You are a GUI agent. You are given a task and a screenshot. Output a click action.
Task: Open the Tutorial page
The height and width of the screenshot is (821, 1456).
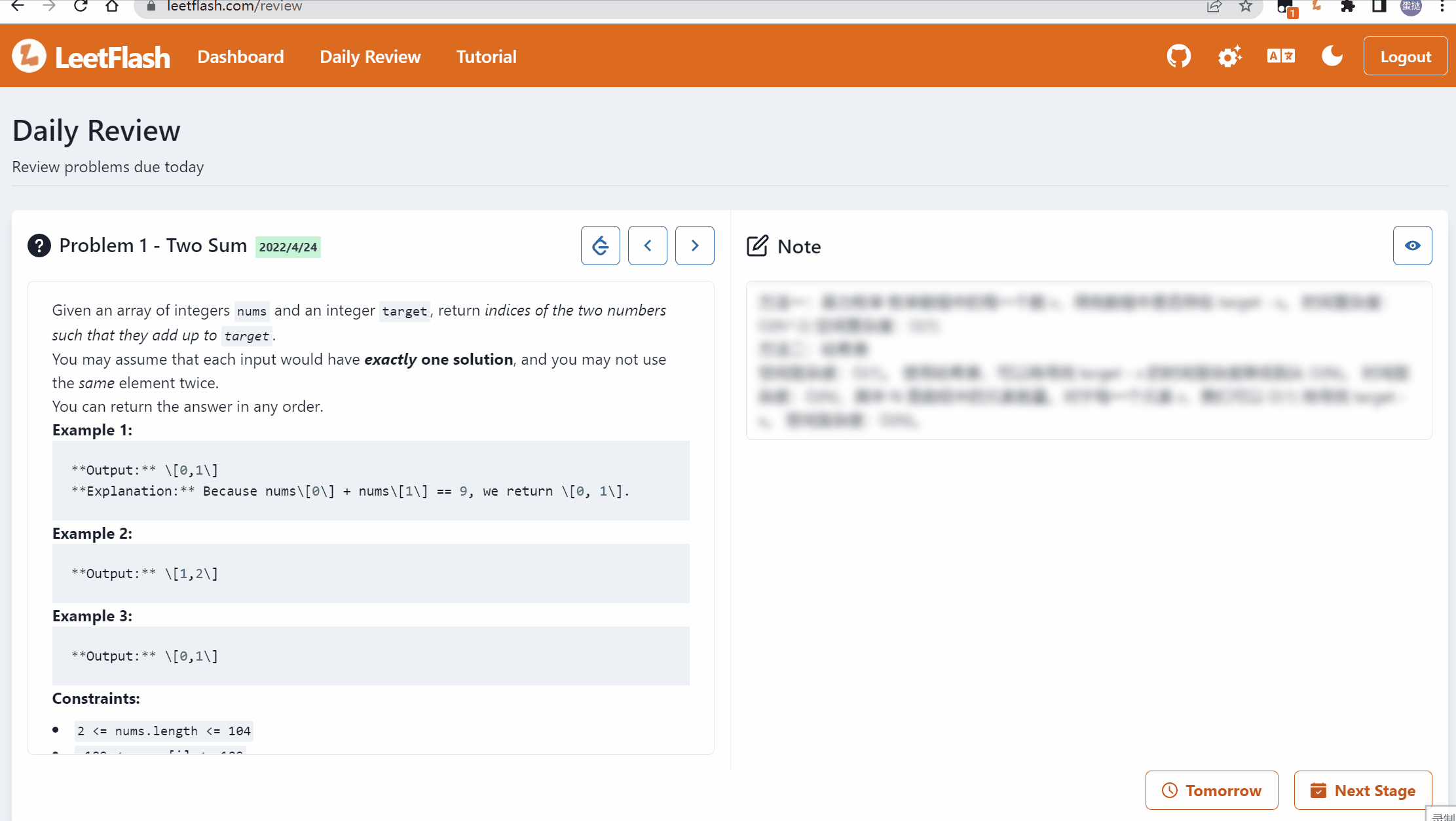[x=486, y=57]
